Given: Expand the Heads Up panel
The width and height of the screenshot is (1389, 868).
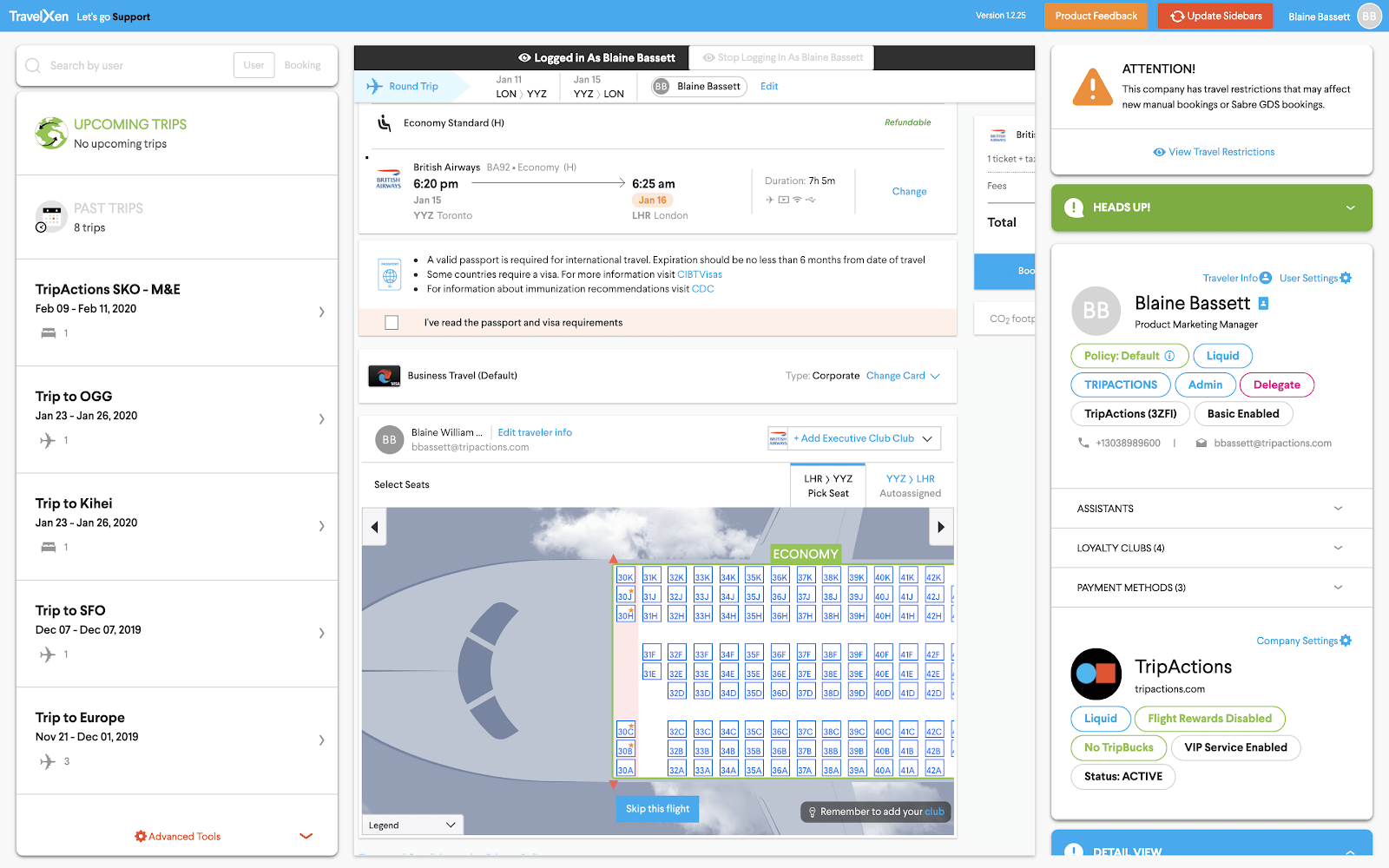Looking at the screenshot, I should pyautogui.click(x=1351, y=207).
